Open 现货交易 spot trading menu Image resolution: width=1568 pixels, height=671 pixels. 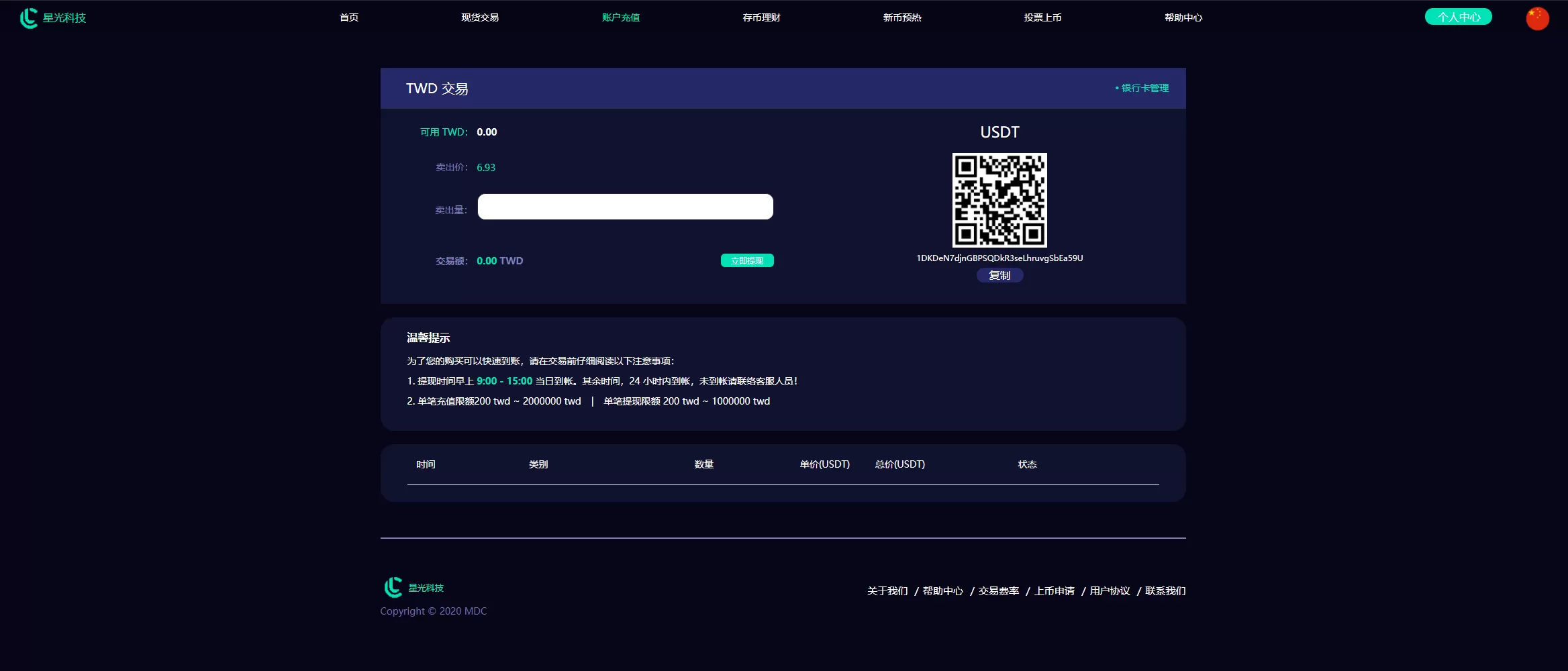[480, 17]
